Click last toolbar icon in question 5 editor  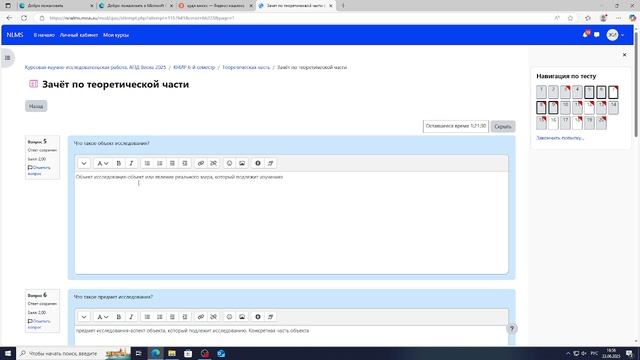pyautogui.click(x=270, y=163)
